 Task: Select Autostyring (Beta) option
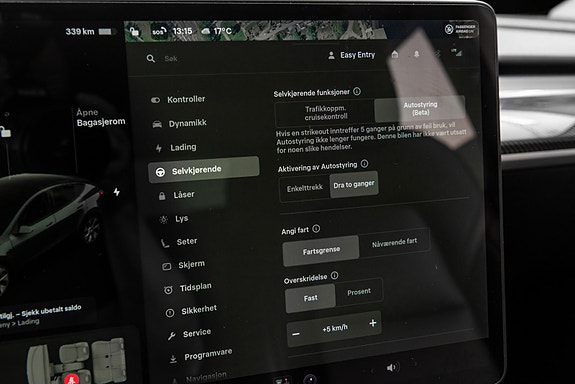pyautogui.click(x=420, y=109)
